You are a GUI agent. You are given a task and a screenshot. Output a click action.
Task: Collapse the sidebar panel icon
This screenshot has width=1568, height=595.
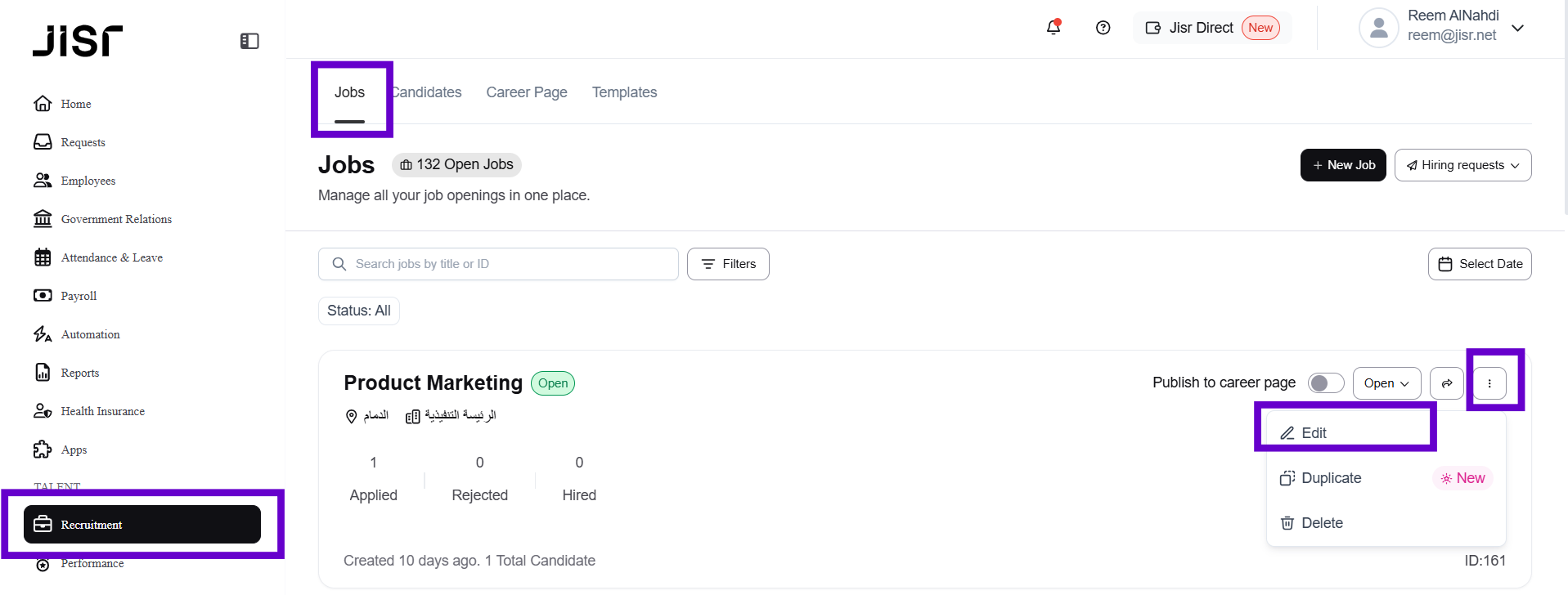click(249, 41)
